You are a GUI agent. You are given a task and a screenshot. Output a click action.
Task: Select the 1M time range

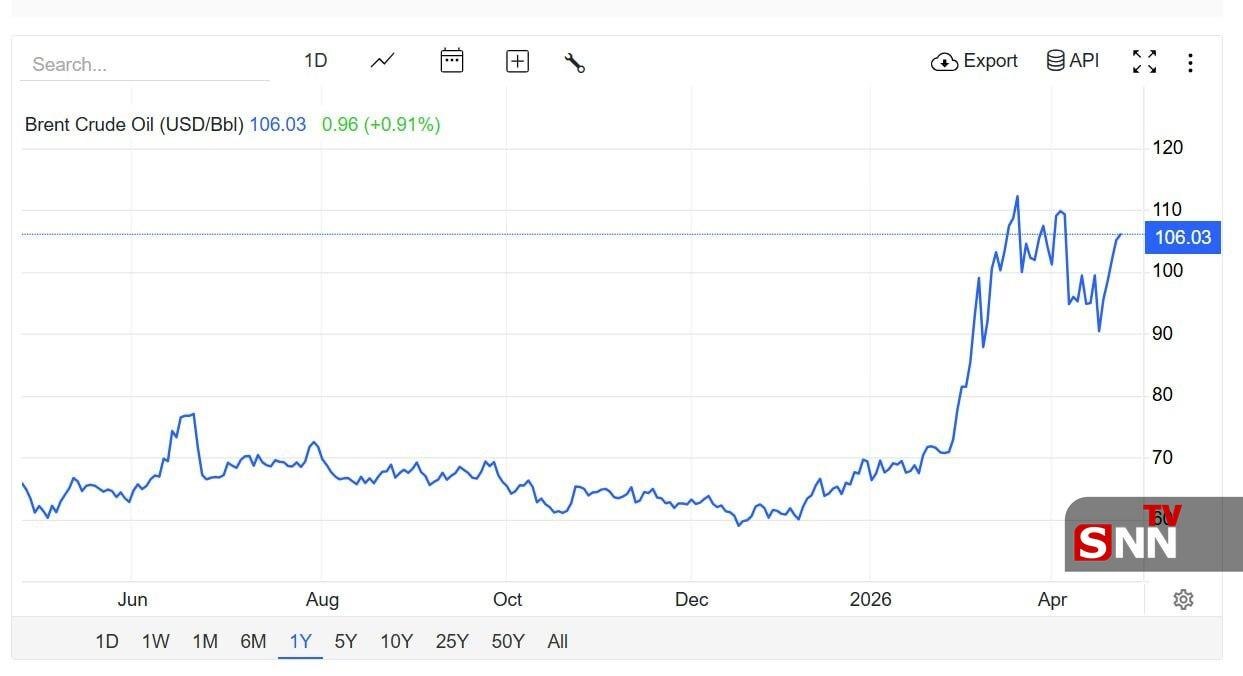205,642
